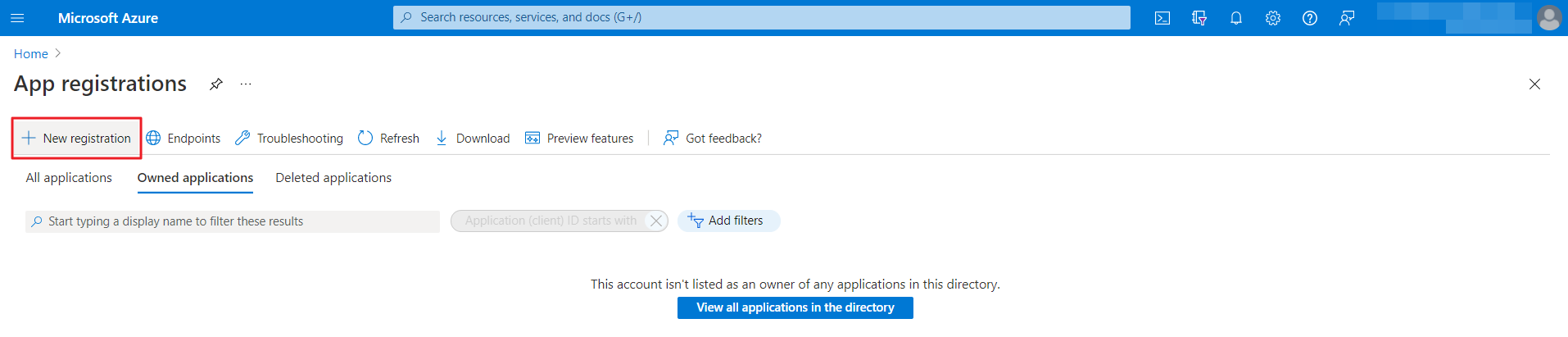This screenshot has width=1568, height=337.
Task: Pin App registrations page to dashboard
Action: click(x=215, y=84)
